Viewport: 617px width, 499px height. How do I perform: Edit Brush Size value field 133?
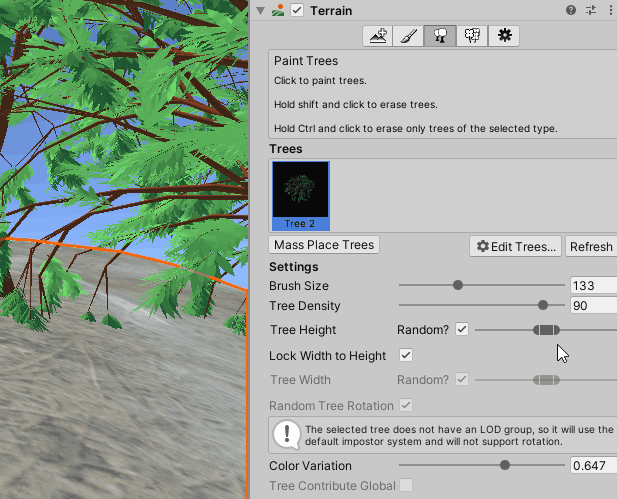(593, 285)
